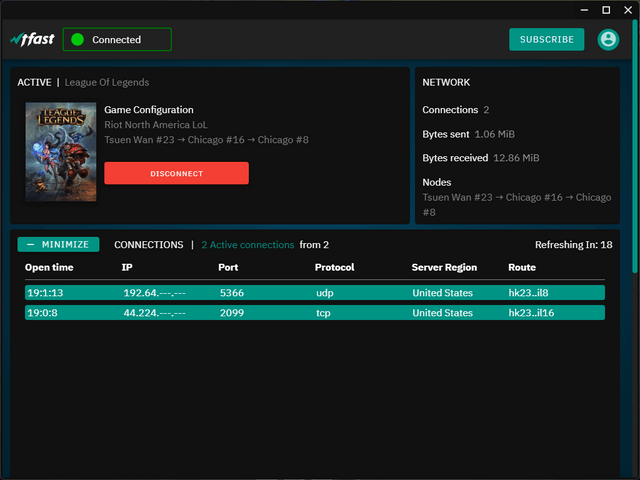Close the wtfast window
Screen dimensions: 640x480
point(628,10)
